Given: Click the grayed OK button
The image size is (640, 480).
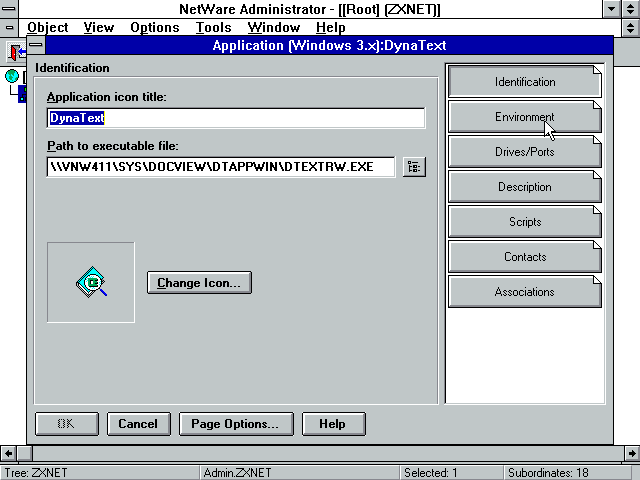Looking at the screenshot, I should pos(67,424).
